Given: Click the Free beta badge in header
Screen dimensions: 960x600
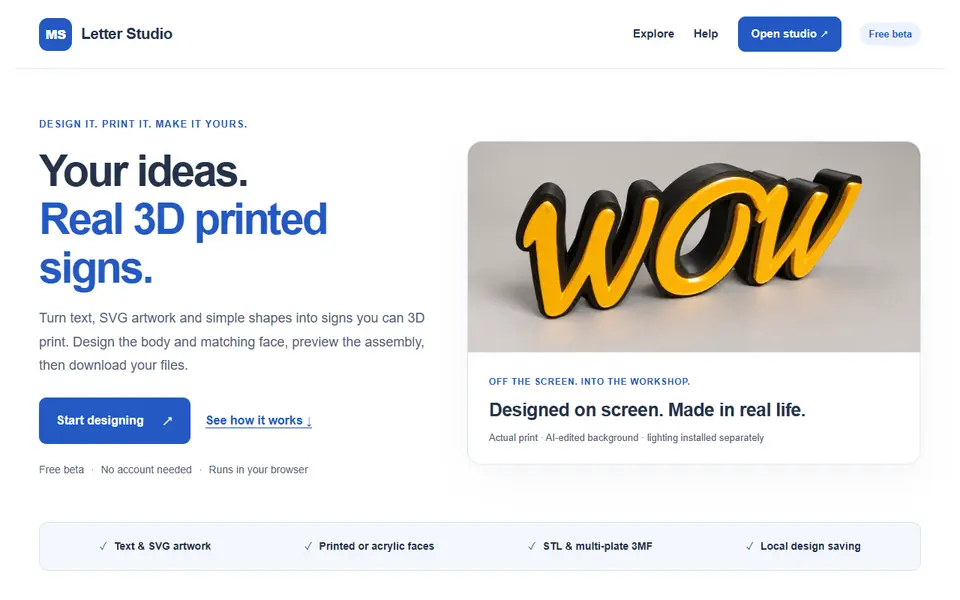Looking at the screenshot, I should pyautogui.click(x=890, y=34).
